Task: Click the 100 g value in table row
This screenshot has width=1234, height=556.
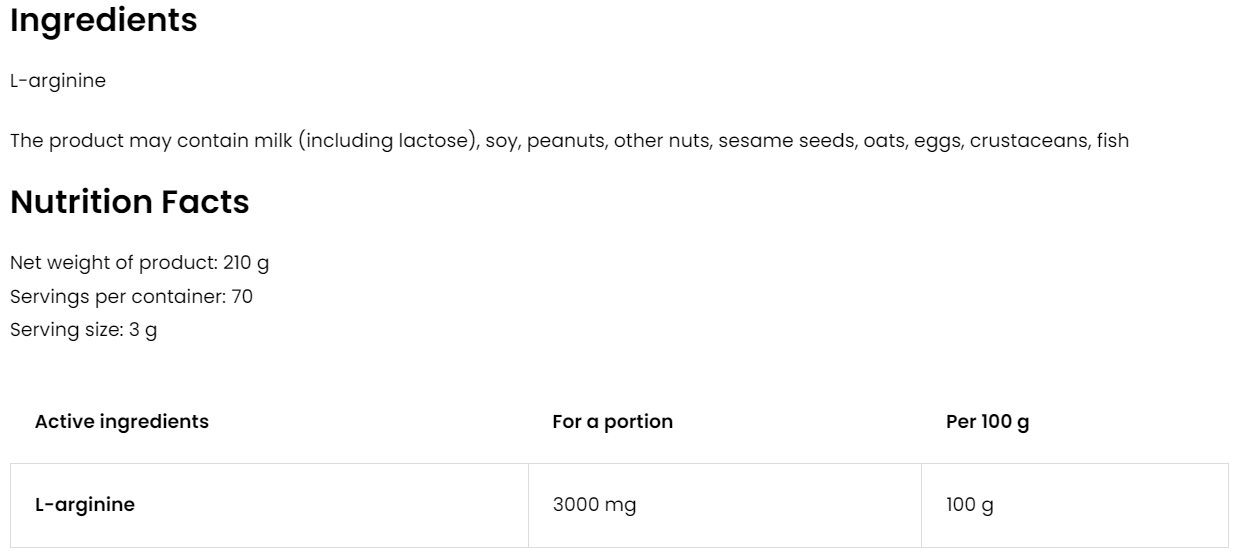Action: [969, 505]
